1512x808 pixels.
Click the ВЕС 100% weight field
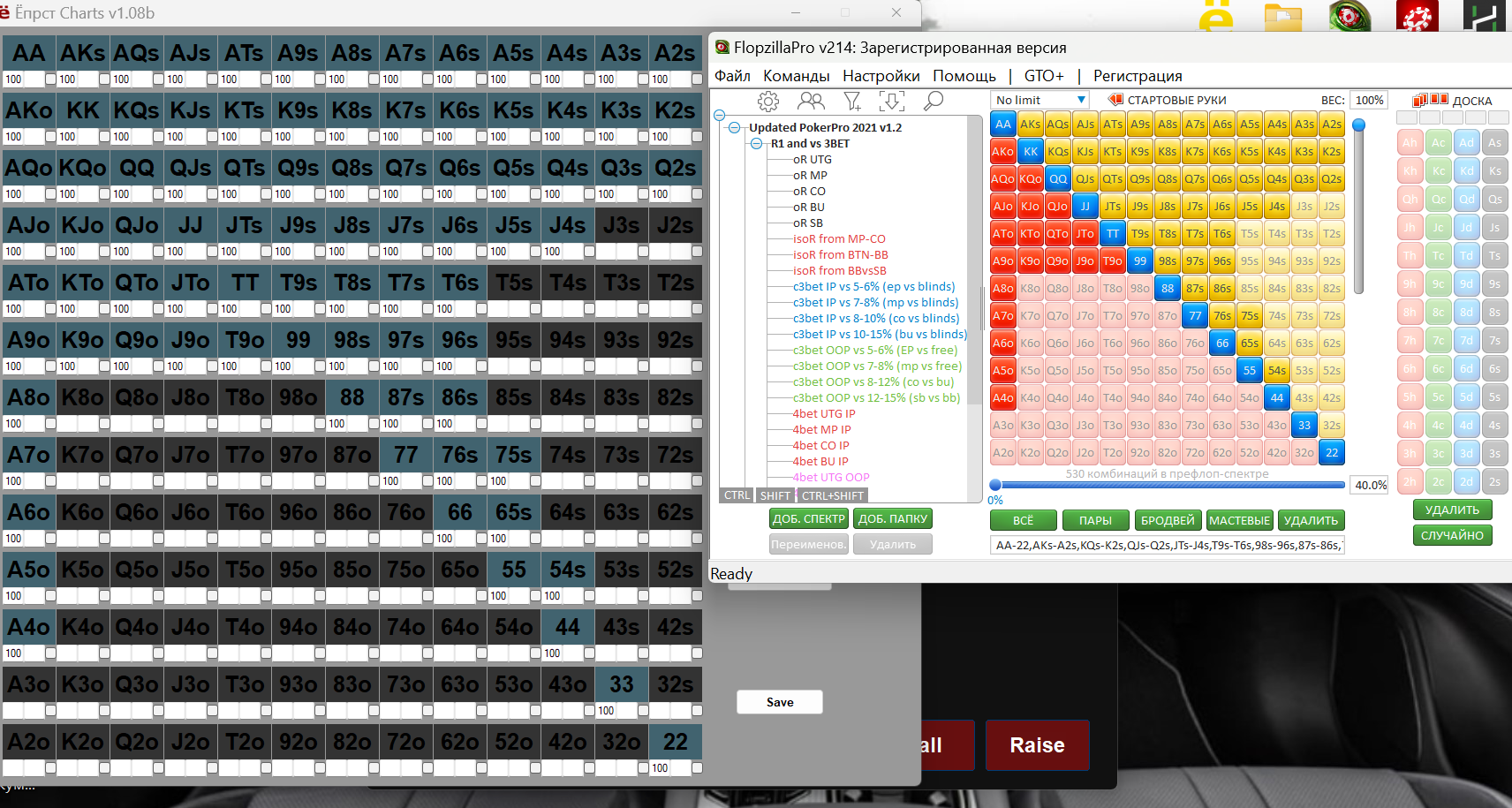[1369, 100]
